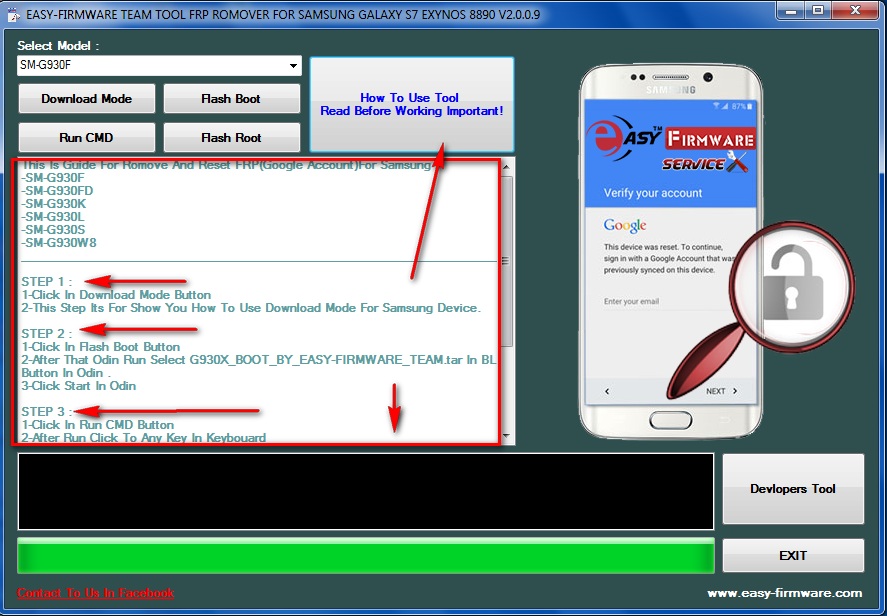Click the Run CMD button

click(87, 137)
